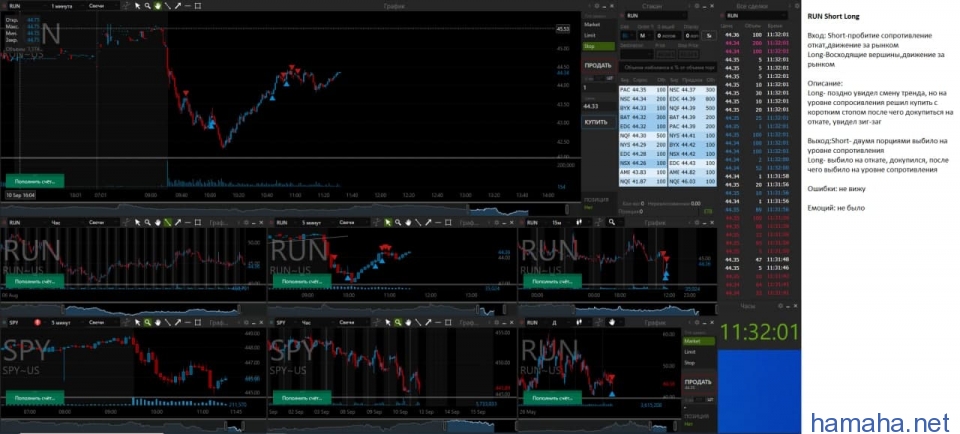The image size is (960, 434).
Task: Click ПРОДАТЬ button in RUN daily chart panel
Action: pos(697,383)
